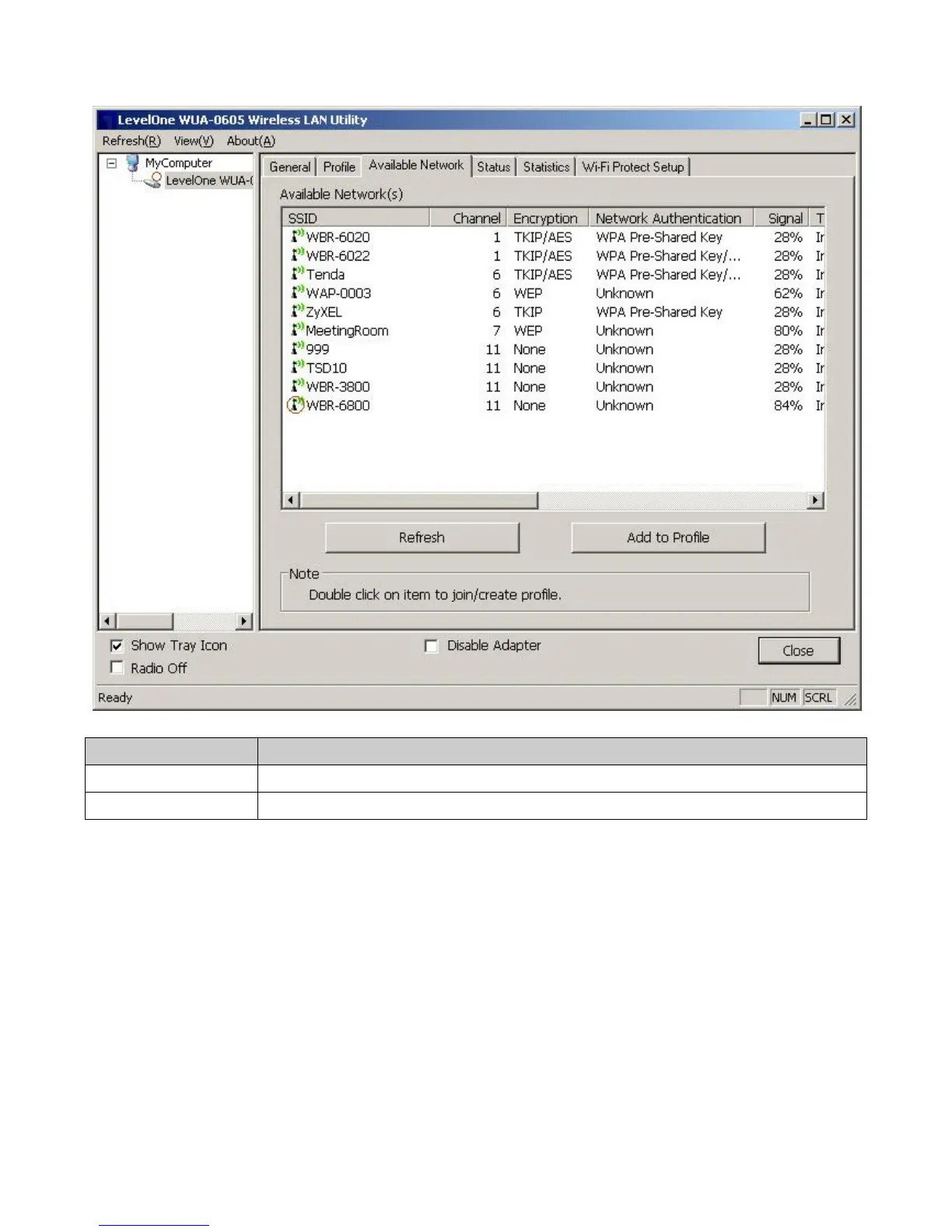Viewport: 952px width, 1232px height.
Task: Maximize the Wireless LAN Utility window
Action: (x=826, y=120)
